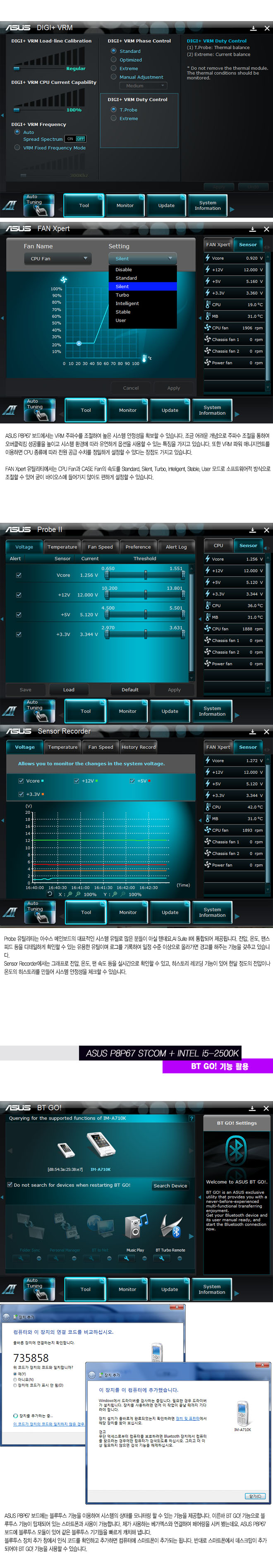This screenshot has height=1568, width=273.
Task: Select T.Probe duty control radio
Action: click(x=114, y=110)
